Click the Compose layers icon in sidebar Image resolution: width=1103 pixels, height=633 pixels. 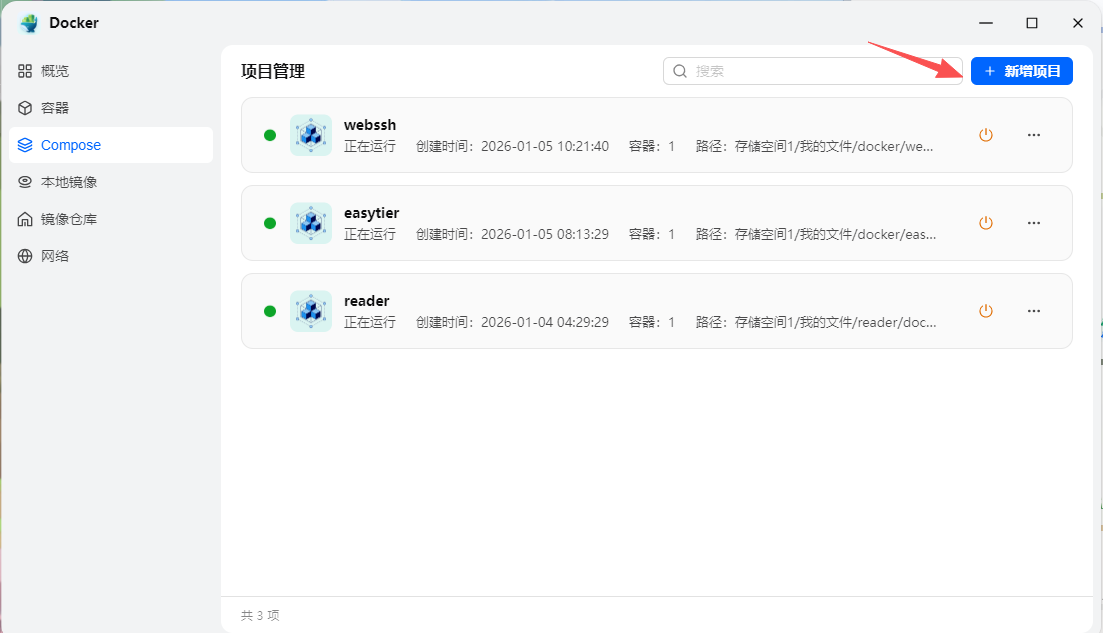(25, 145)
